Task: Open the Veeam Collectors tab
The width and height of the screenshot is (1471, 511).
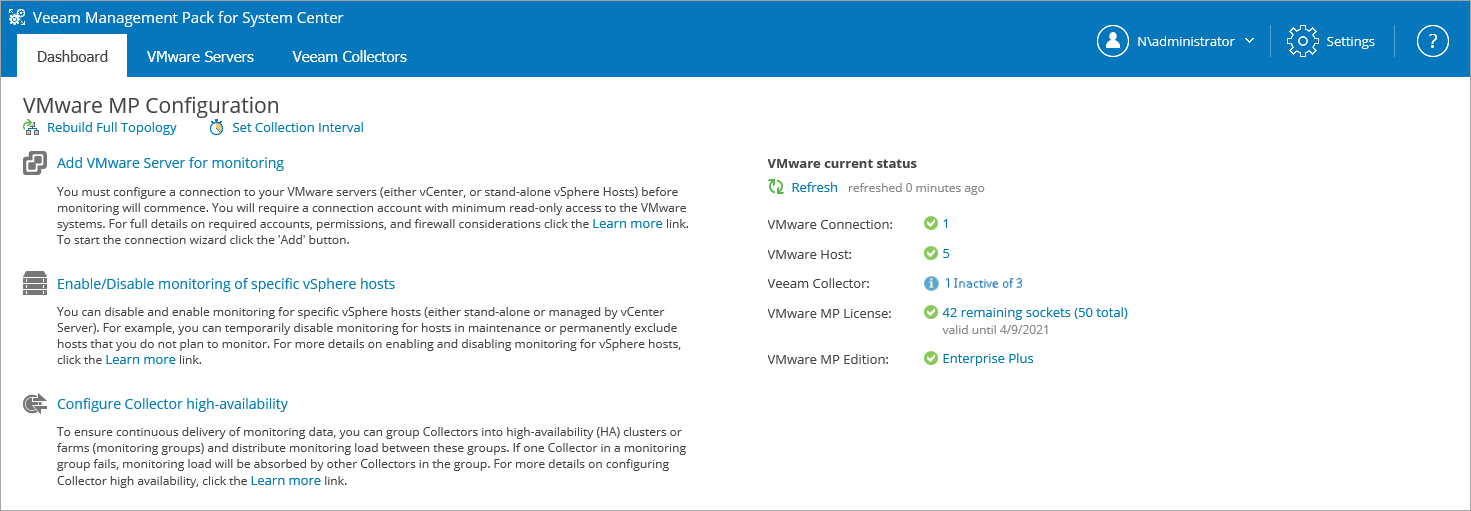Action: (349, 57)
